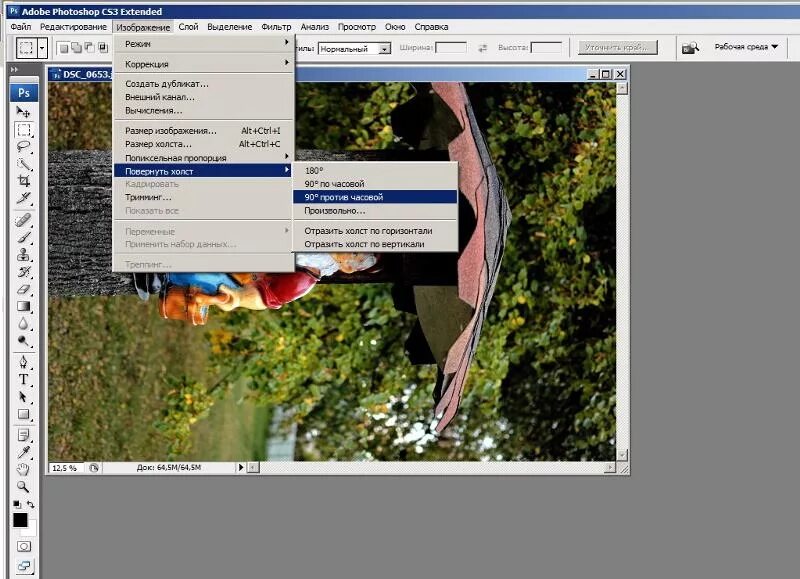Choose Создать дубликат... menu entry
This screenshot has height=579, width=800.
pyautogui.click(x=204, y=84)
